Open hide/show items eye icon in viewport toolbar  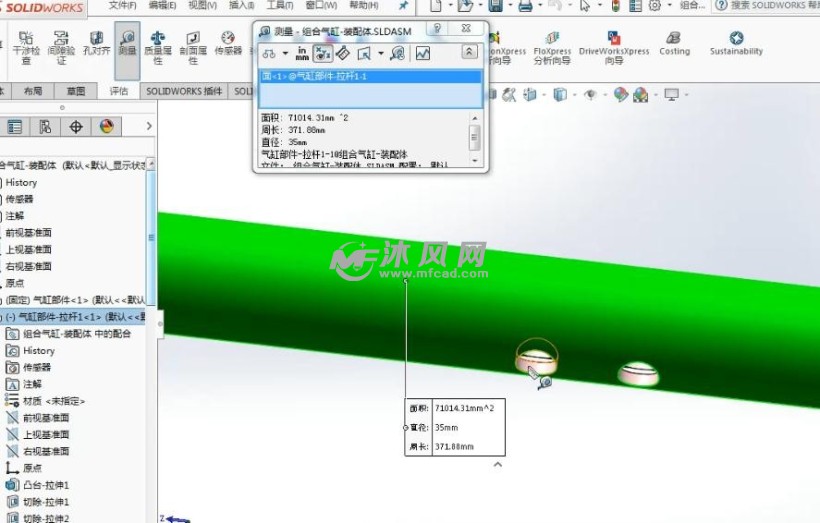tap(593, 95)
